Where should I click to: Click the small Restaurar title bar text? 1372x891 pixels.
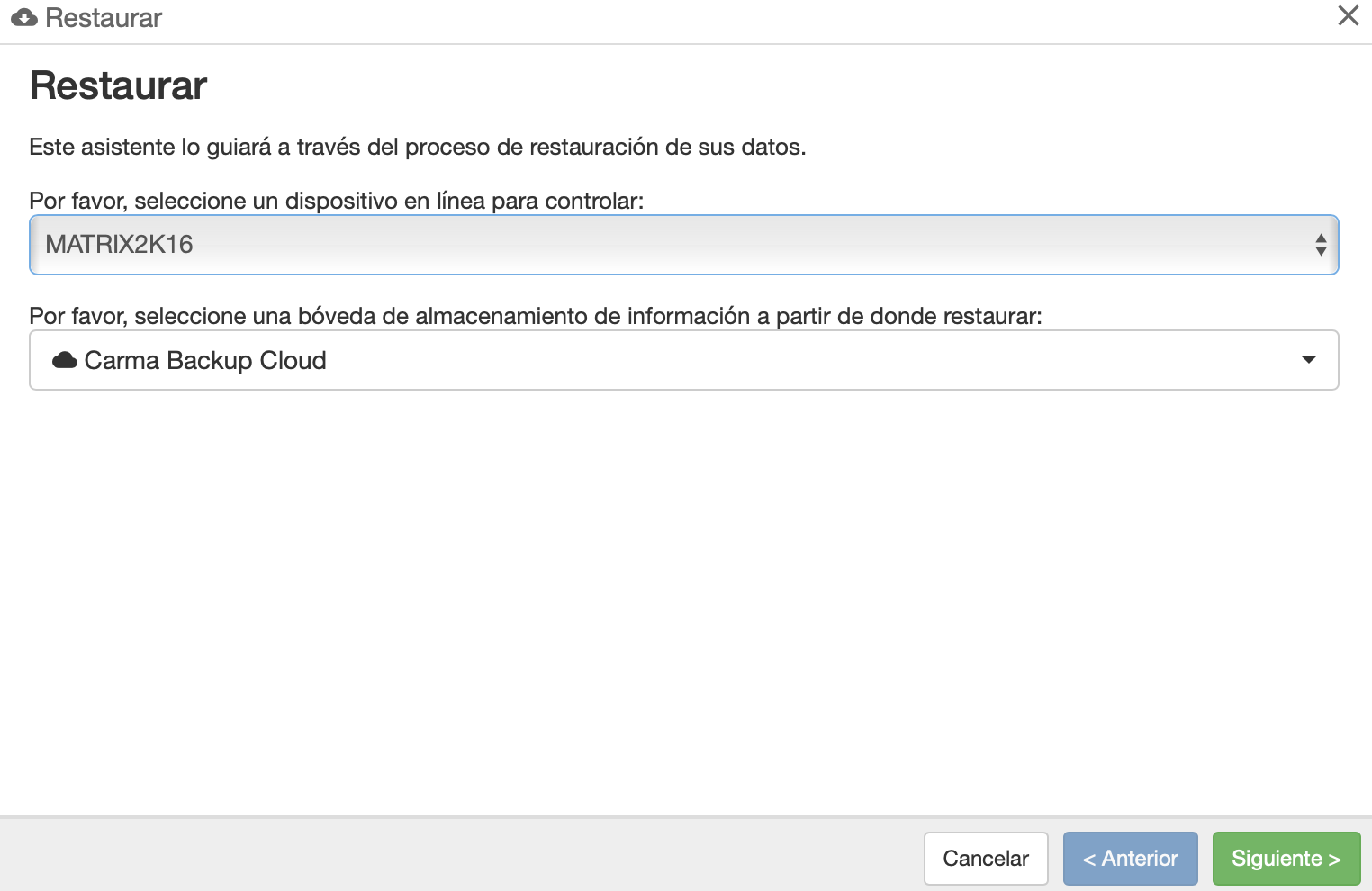[x=104, y=18]
